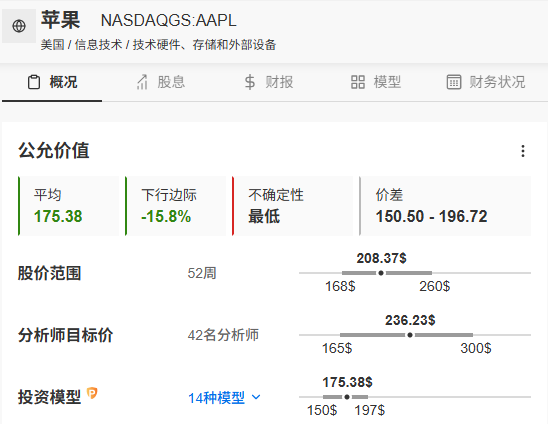Click the 价差 150.50 - 196.72 card
548x424 pixels.
tap(445, 206)
